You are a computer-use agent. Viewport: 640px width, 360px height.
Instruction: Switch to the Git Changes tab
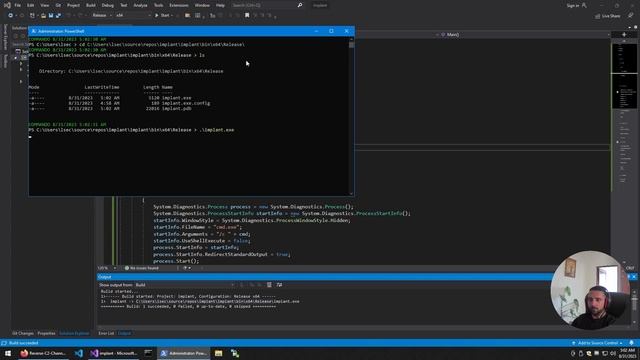tap(22, 333)
